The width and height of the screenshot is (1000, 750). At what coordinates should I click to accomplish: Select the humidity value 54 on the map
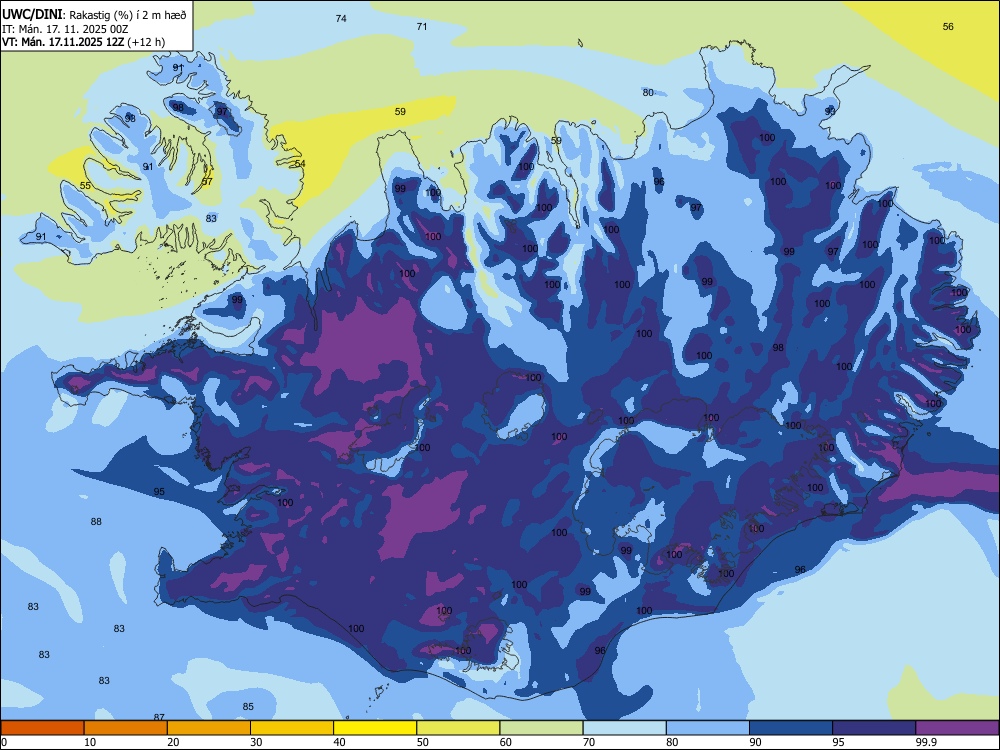300,163
